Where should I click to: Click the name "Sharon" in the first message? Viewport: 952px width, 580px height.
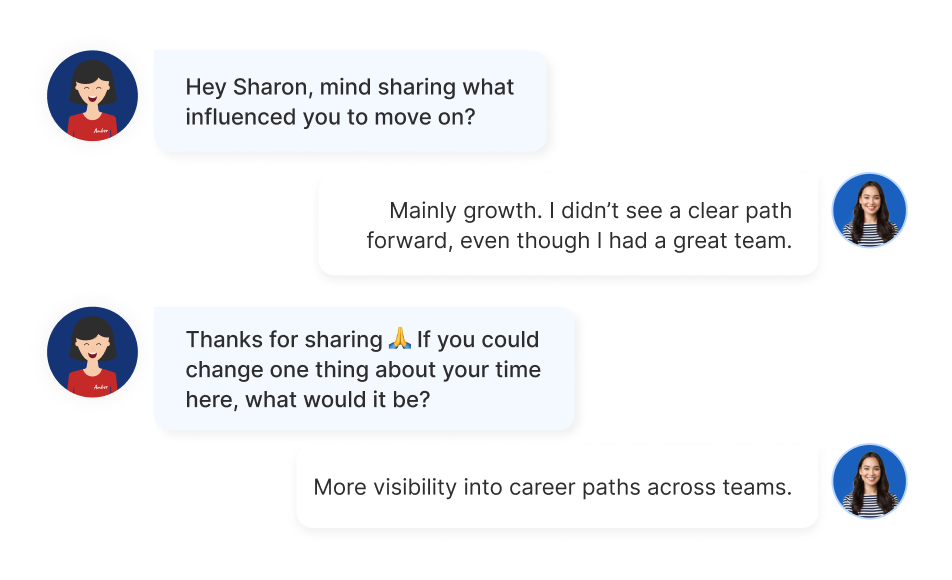[x=273, y=87]
